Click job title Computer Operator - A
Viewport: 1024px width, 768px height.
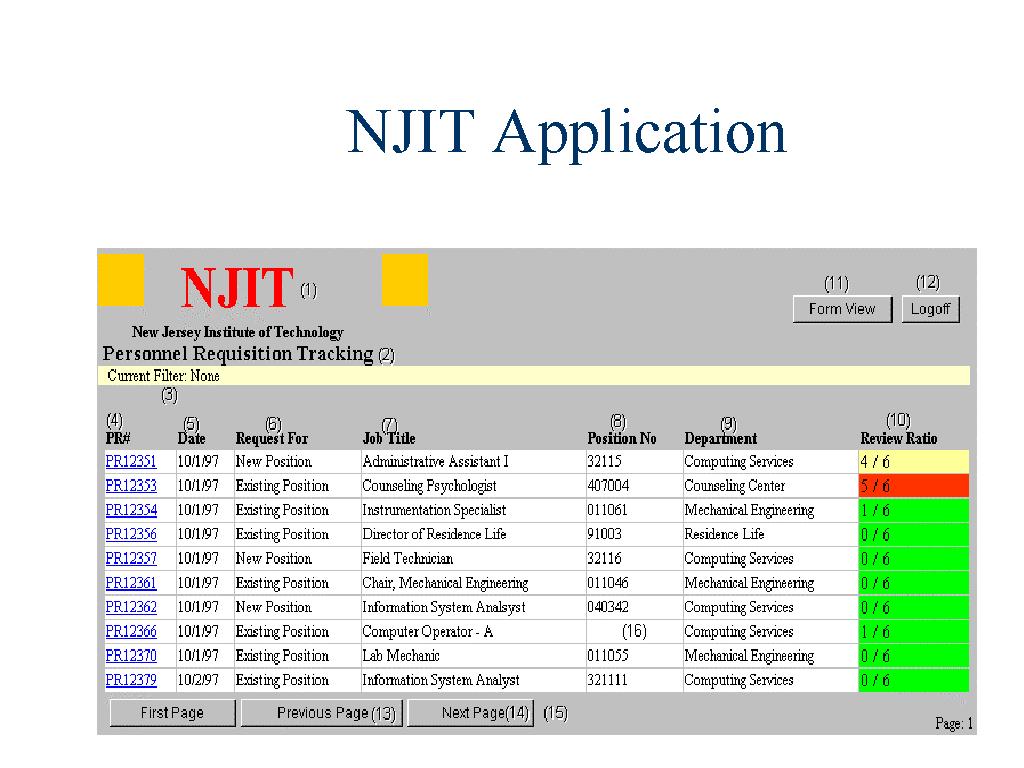point(428,632)
